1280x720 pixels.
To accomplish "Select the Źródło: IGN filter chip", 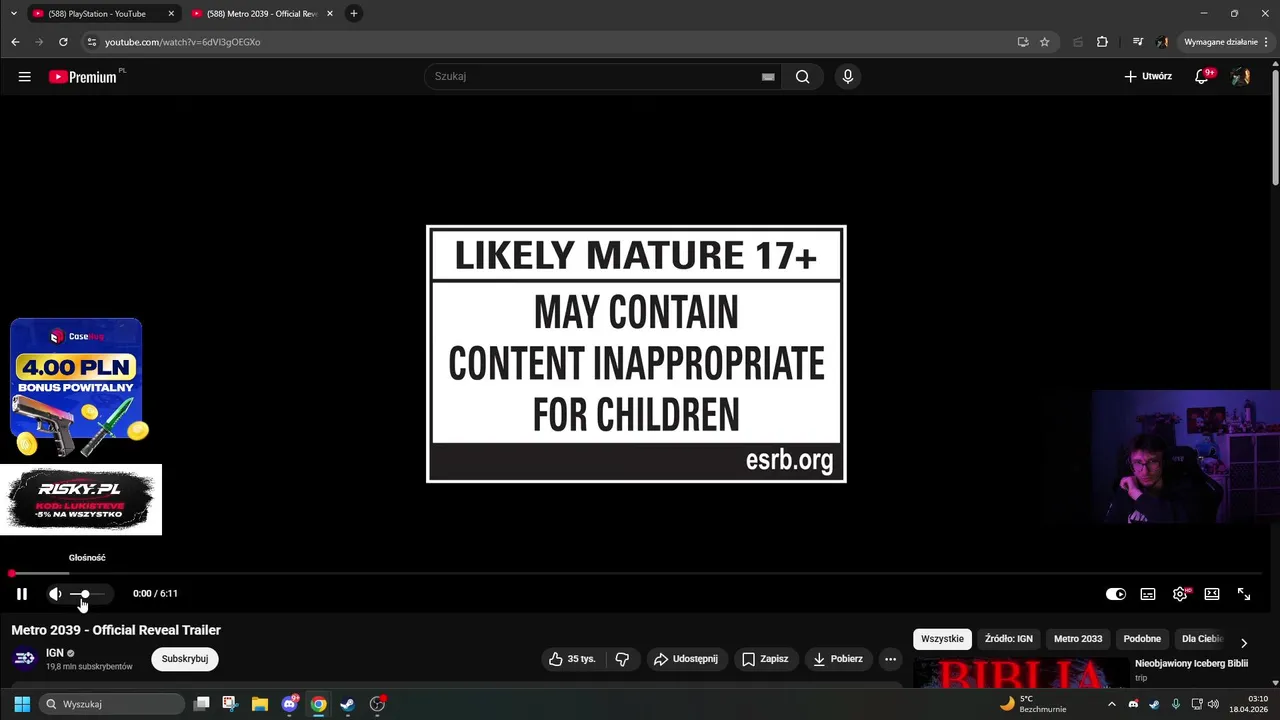I will coord(1008,639).
